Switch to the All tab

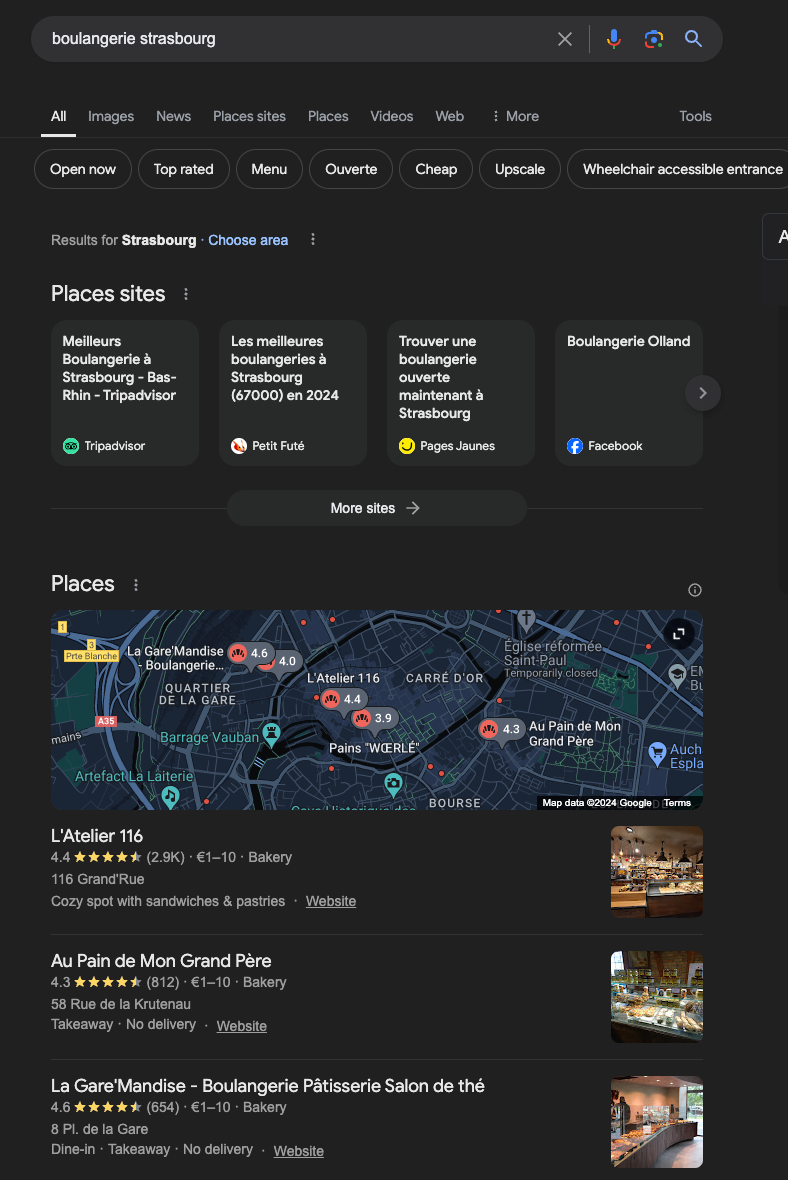59,117
